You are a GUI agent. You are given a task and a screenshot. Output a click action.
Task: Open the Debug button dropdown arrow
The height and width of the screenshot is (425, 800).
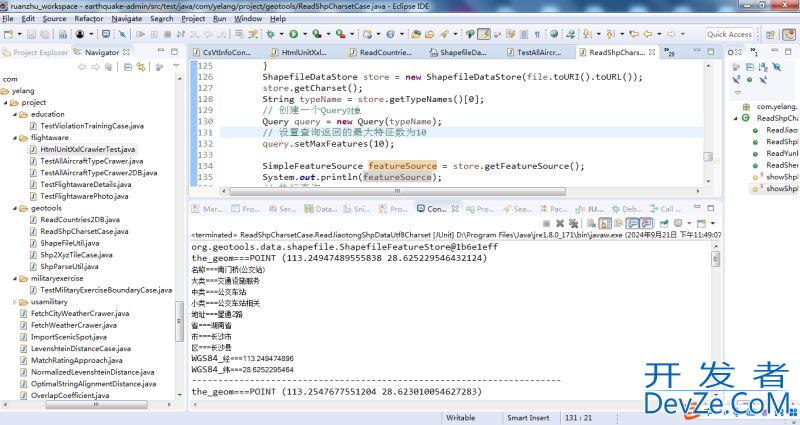[281, 34]
